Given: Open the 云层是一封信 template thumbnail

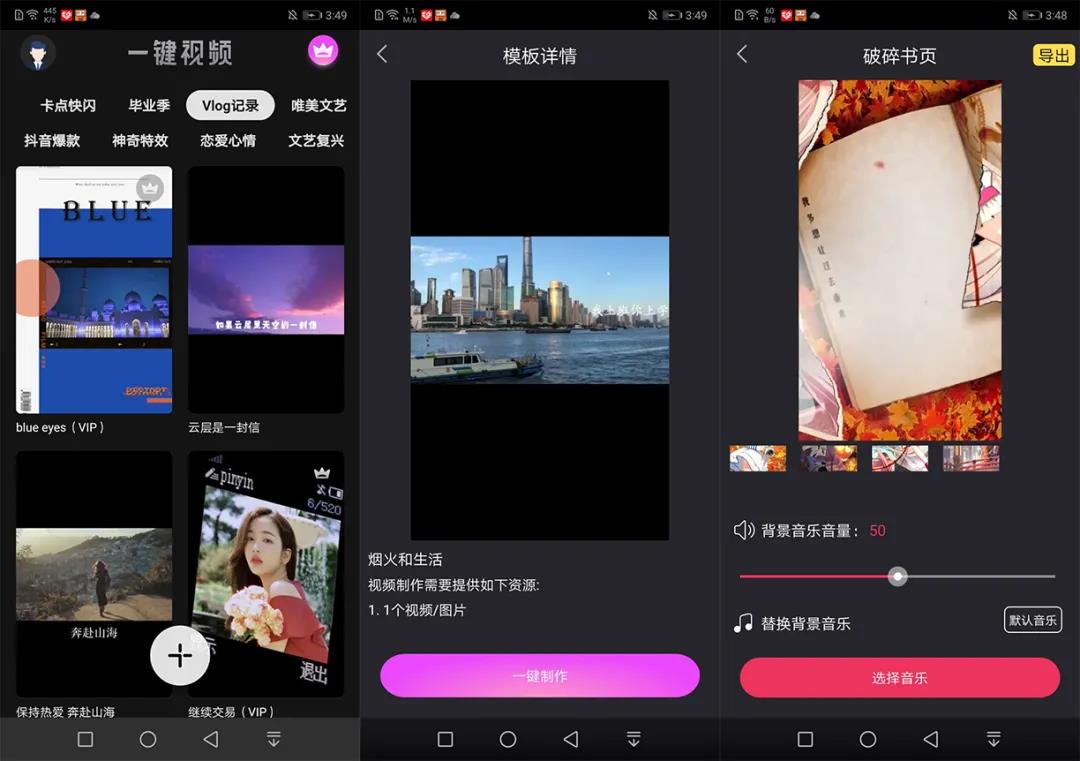Looking at the screenshot, I should pyautogui.click(x=266, y=290).
